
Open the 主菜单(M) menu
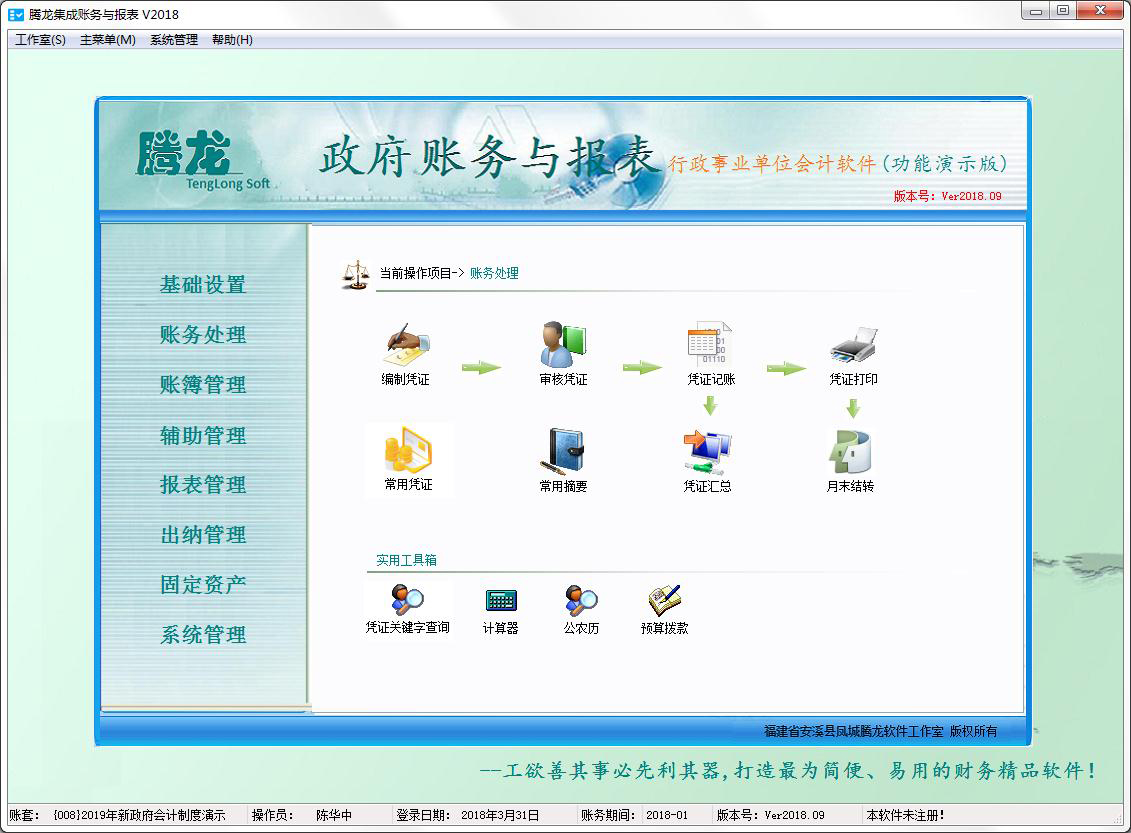pos(107,40)
